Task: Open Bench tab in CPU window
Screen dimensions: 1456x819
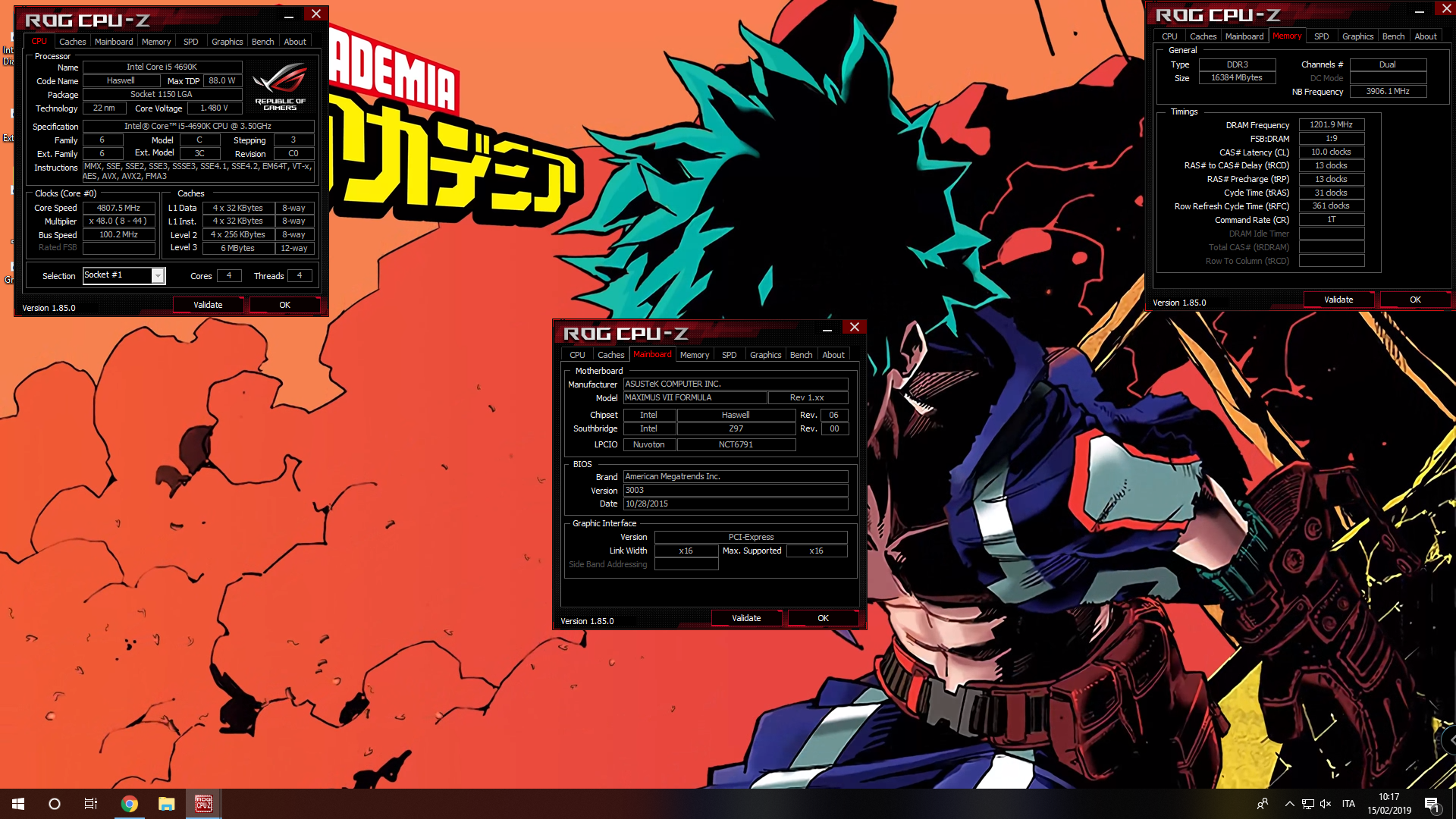Action: pyautogui.click(x=263, y=42)
